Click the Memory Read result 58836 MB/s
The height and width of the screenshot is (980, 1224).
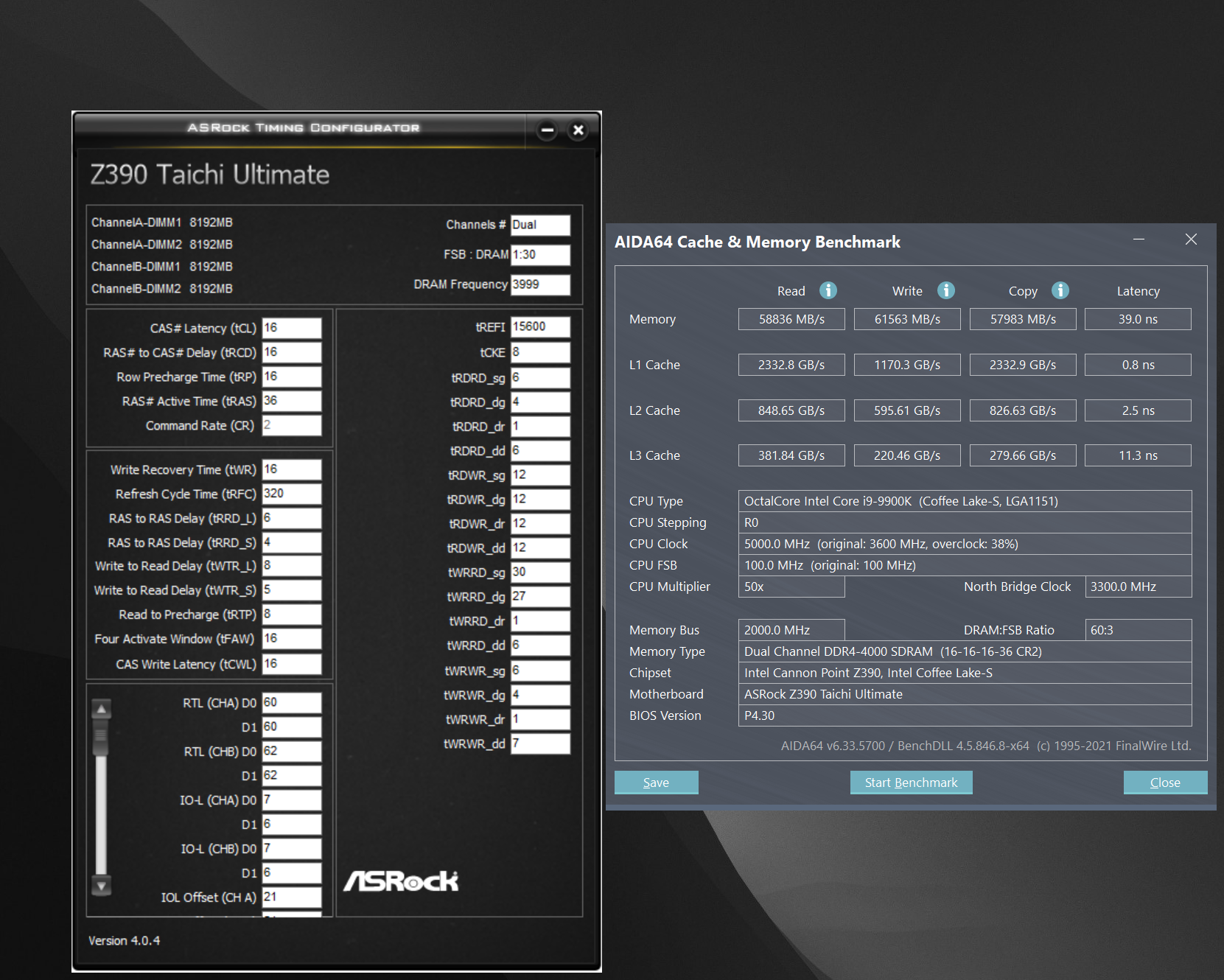[791, 319]
